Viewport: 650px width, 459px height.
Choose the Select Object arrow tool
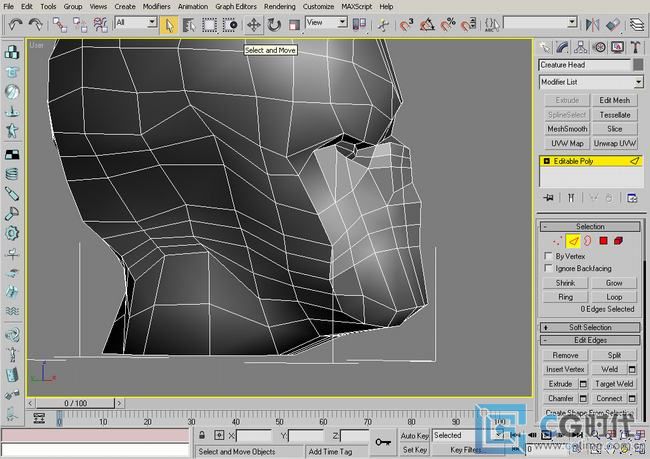(169, 25)
